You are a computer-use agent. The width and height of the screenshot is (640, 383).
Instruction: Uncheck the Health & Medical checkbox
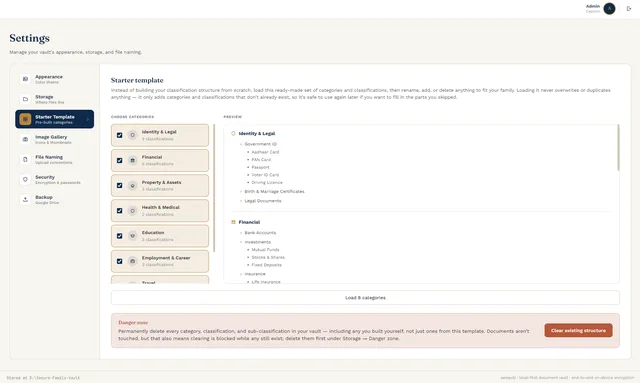point(120,211)
